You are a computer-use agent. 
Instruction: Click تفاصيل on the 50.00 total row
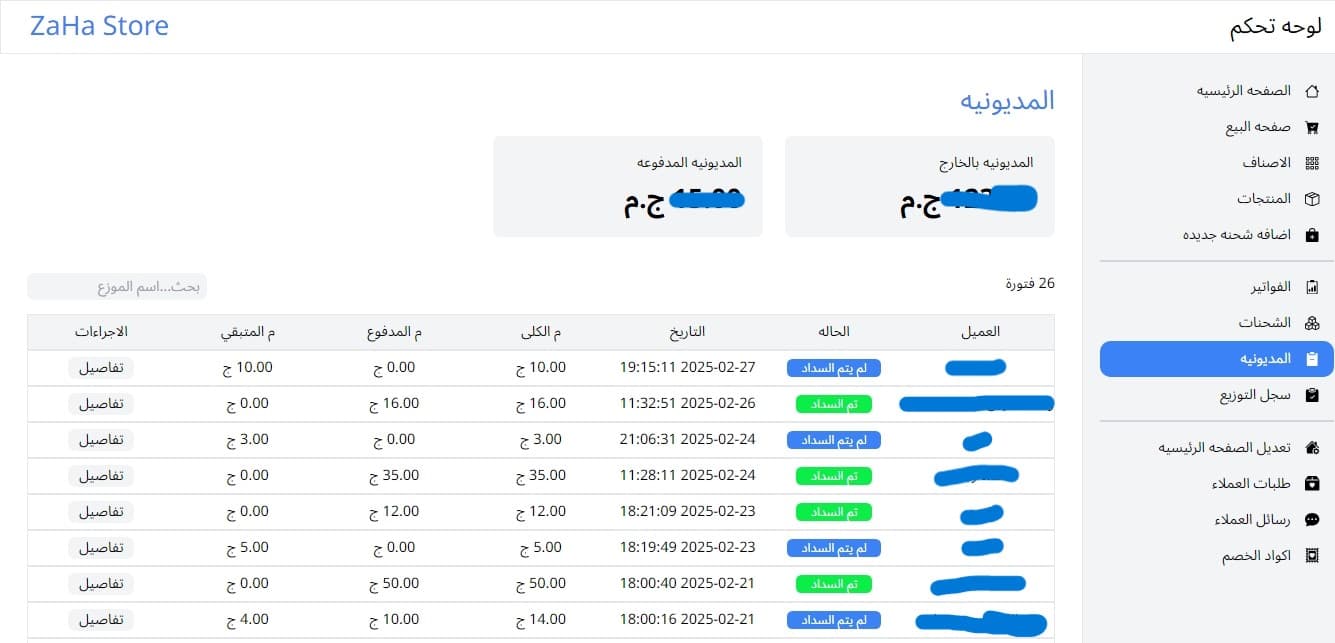[x=101, y=584]
